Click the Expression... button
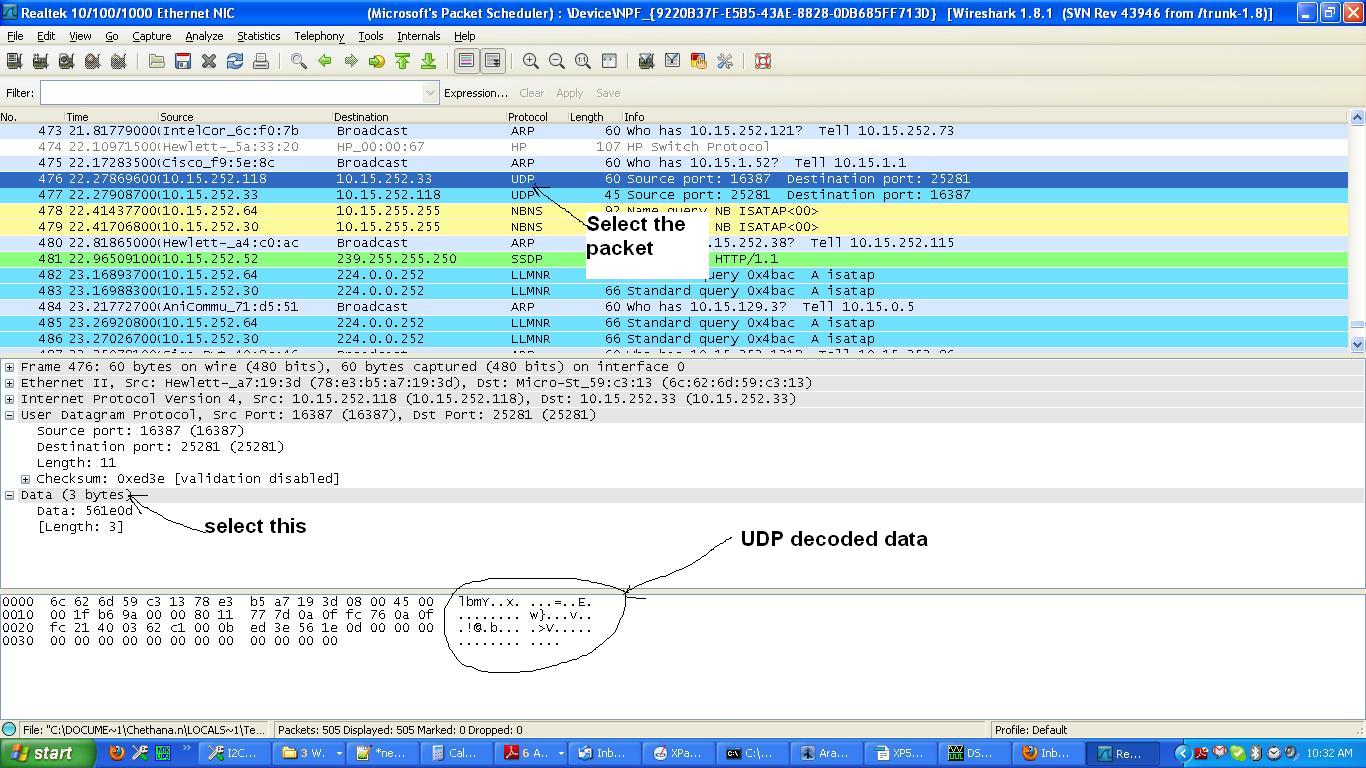 (476, 93)
